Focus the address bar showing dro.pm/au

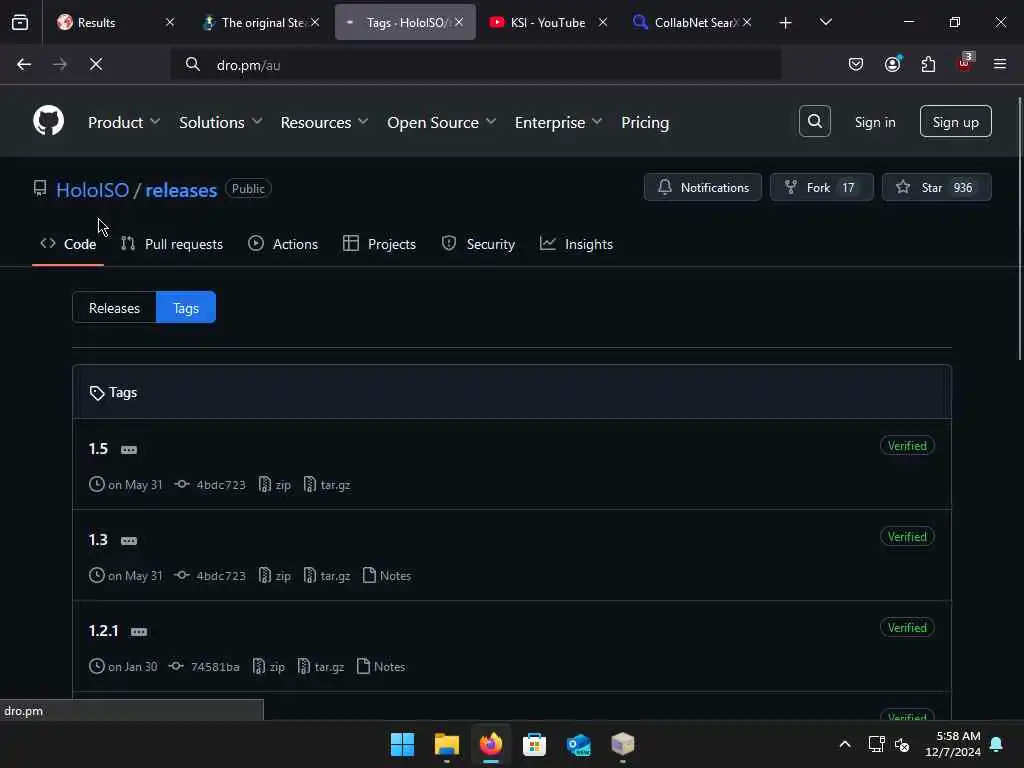pyautogui.click(x=476, y=65)
